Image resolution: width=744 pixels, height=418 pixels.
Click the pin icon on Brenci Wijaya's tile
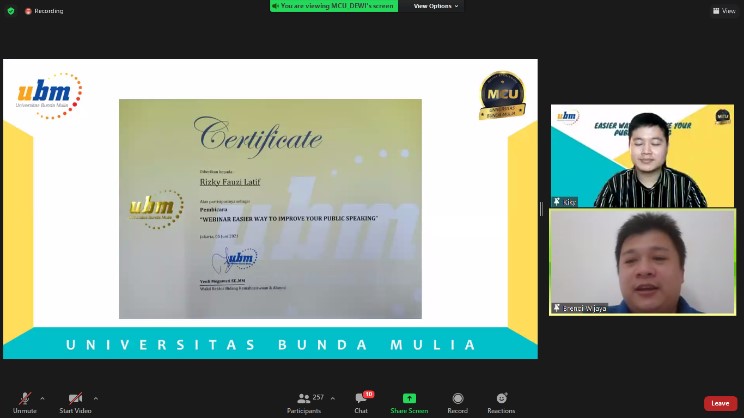[x=557, y=308]
